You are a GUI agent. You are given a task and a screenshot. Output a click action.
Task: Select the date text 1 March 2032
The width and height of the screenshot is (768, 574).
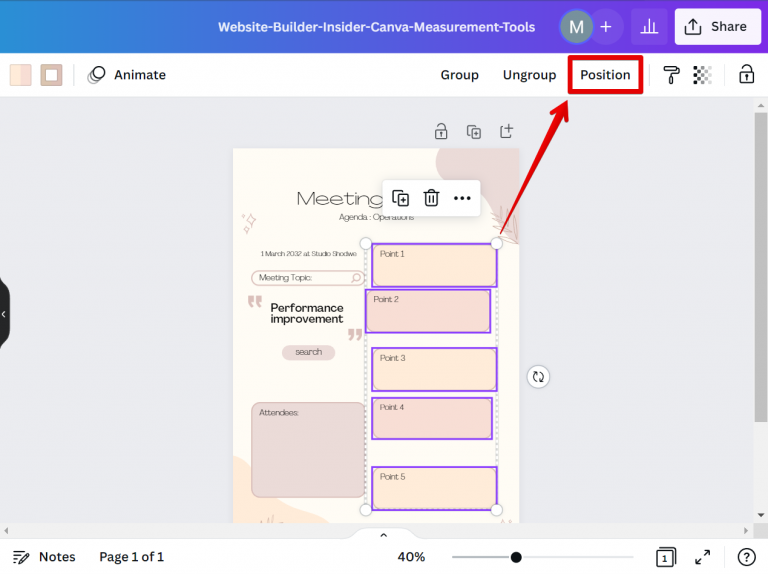click(x=309, y=254)
